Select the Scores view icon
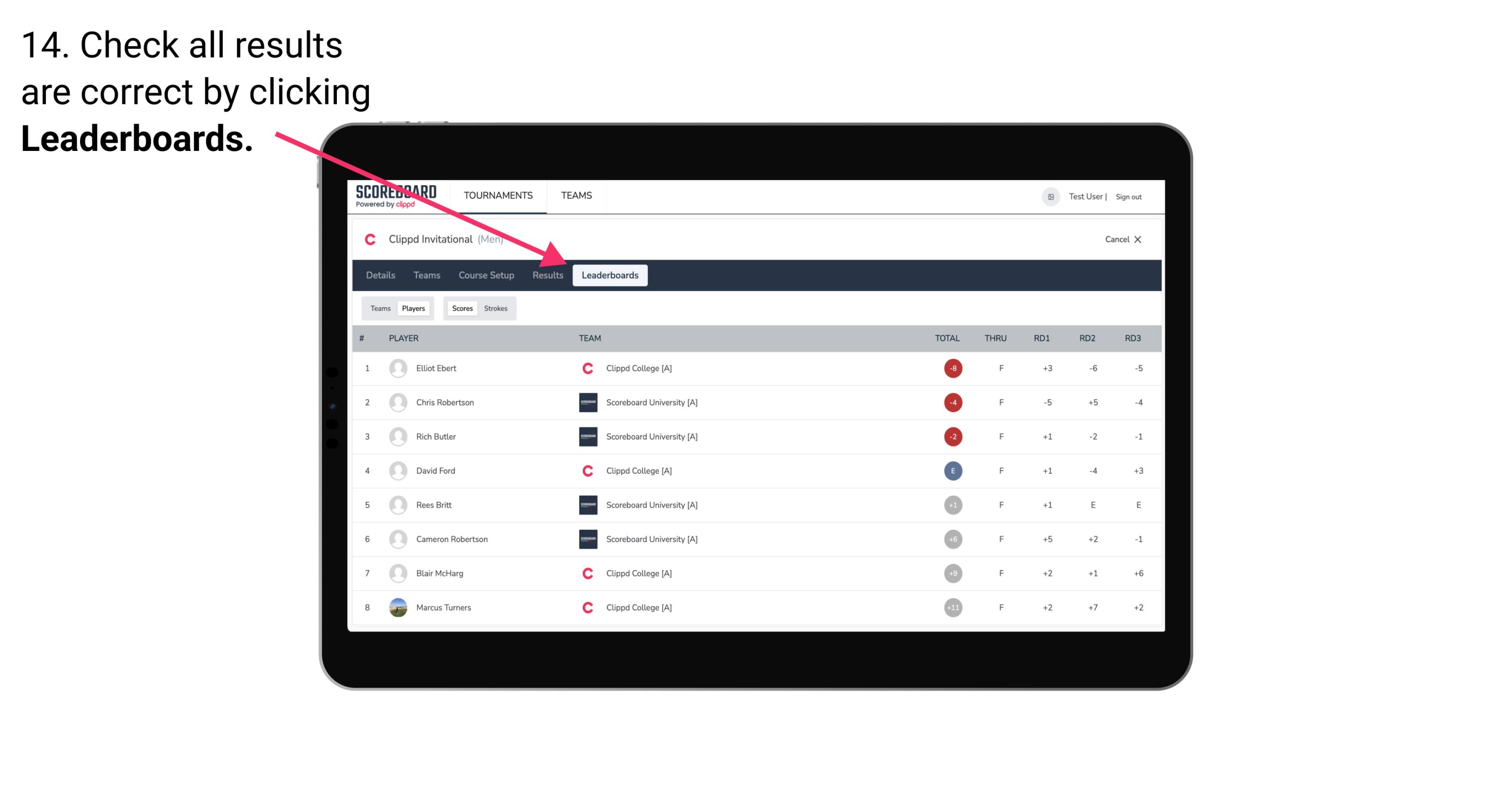 (x=462, y=308)
